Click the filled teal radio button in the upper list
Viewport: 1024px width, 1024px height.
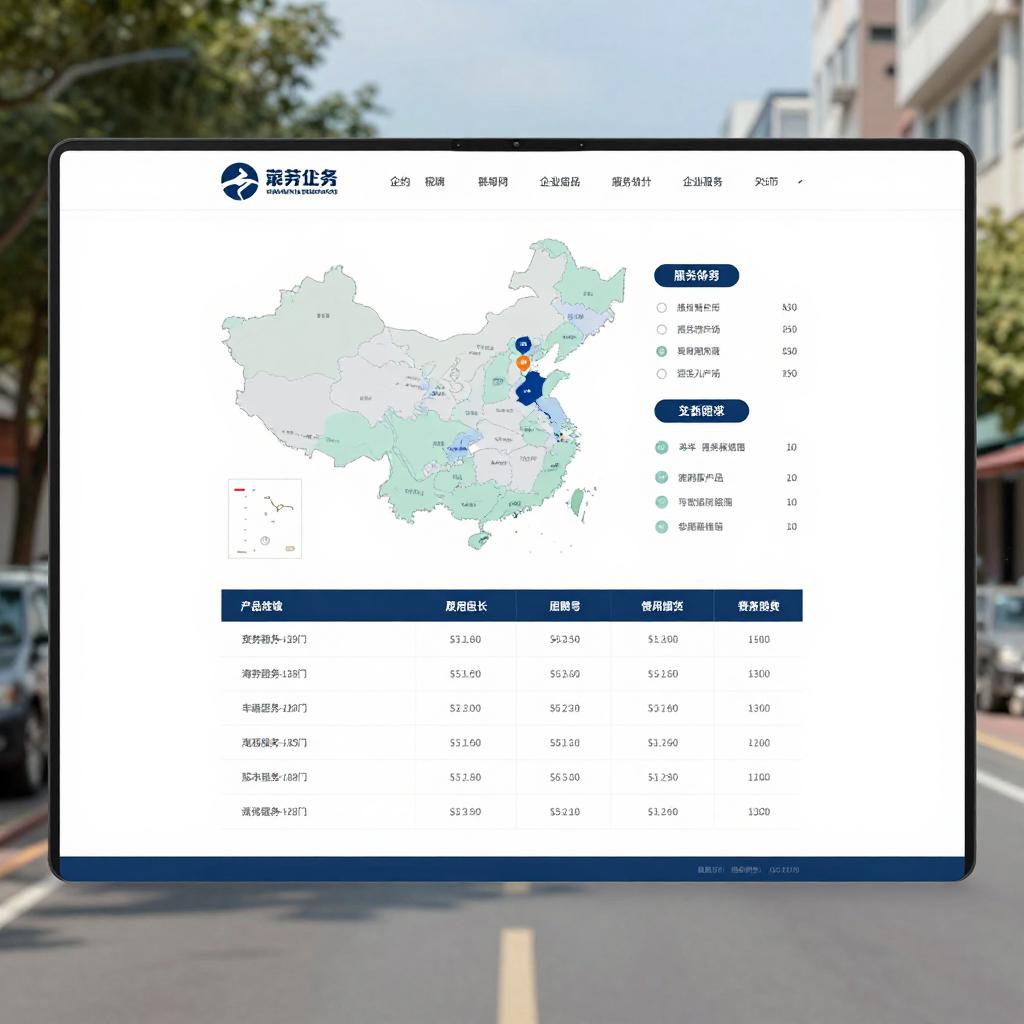[x=662, y=351]
